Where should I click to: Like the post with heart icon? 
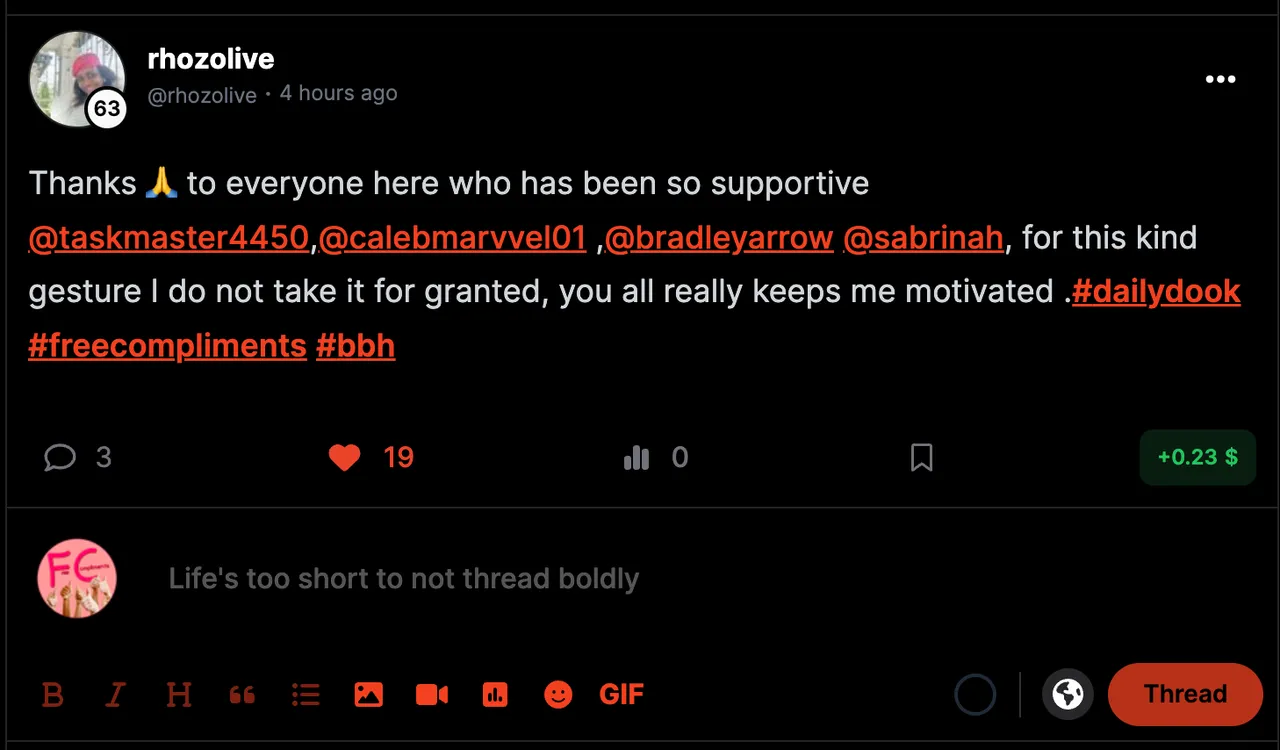[344, 458]
